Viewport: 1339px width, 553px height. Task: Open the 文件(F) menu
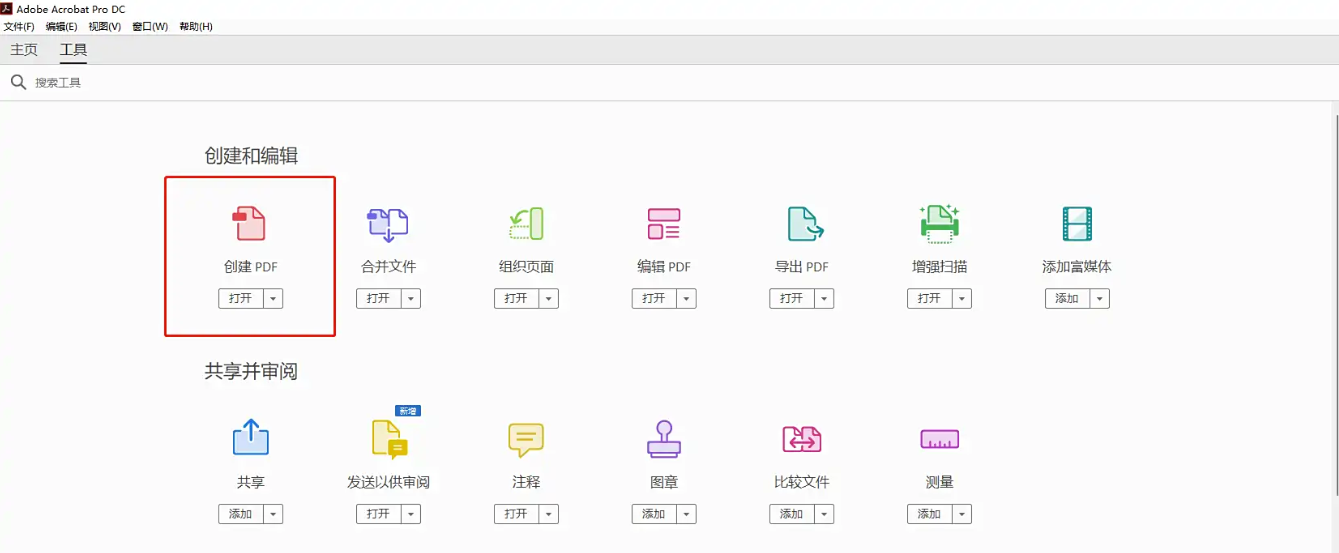(19, 26)
